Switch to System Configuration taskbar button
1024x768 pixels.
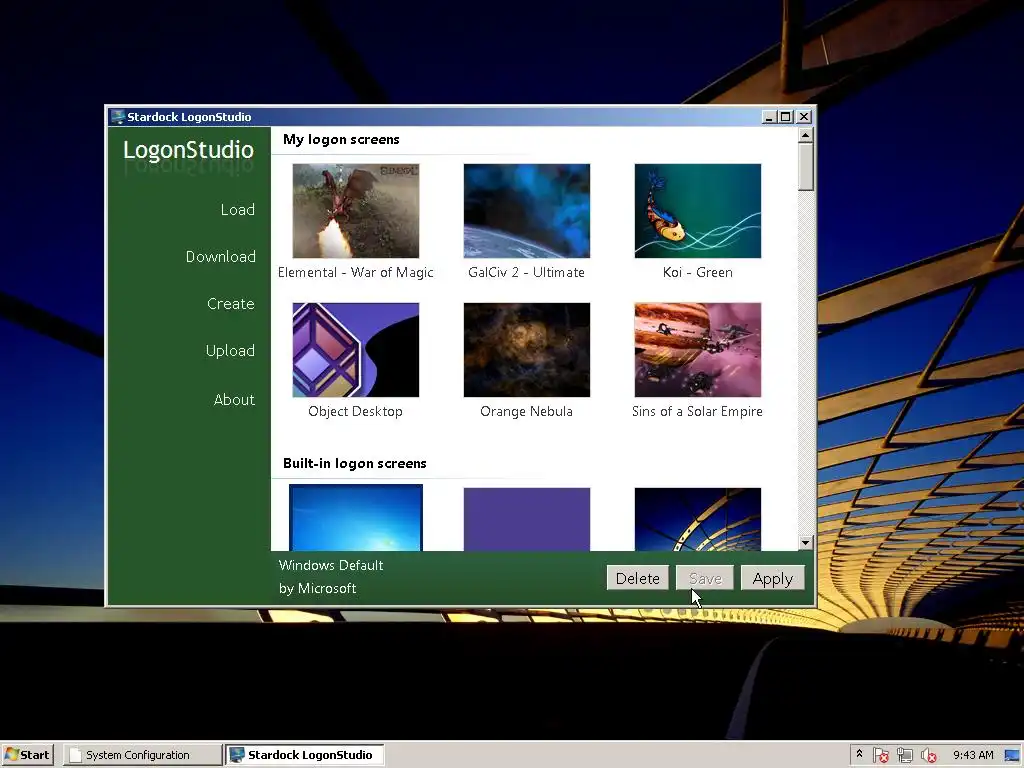point(142,755)
